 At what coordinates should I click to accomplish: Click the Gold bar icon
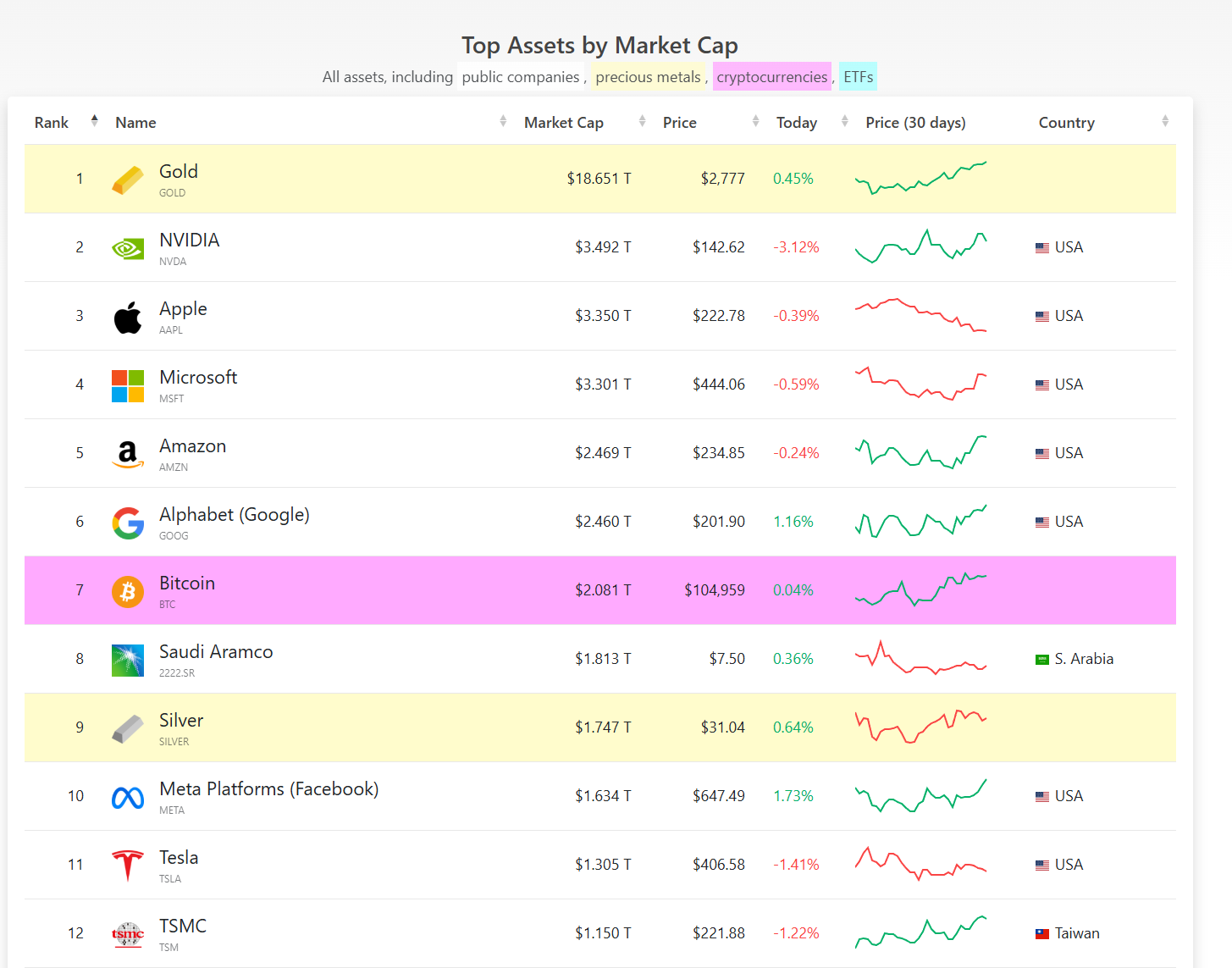[128, 180]
